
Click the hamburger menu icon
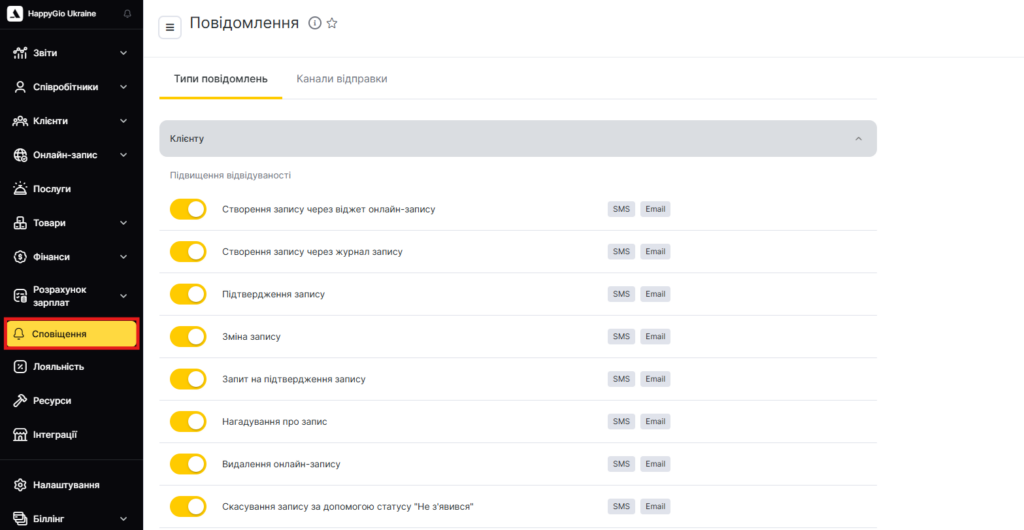(170, 27)
